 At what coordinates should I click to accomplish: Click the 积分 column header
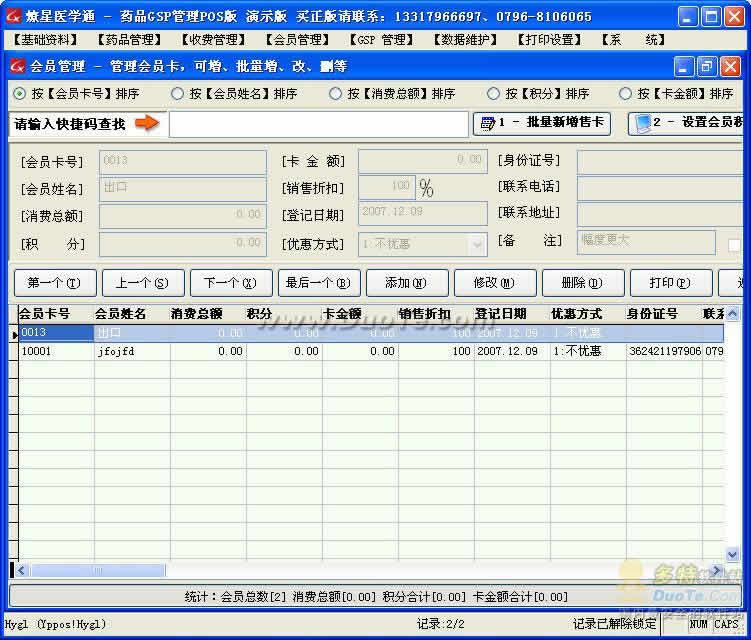click(284, 314)
